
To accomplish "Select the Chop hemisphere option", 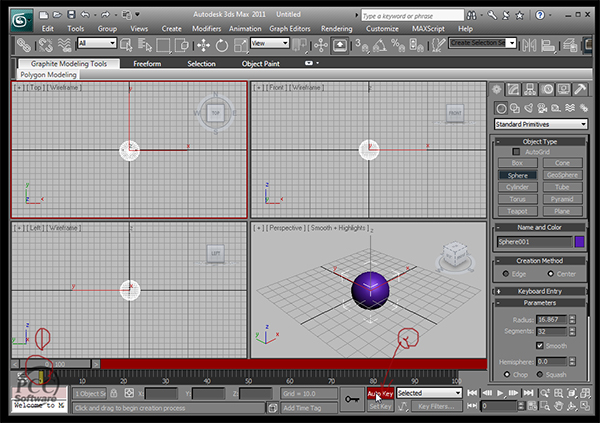I will 507,374.
